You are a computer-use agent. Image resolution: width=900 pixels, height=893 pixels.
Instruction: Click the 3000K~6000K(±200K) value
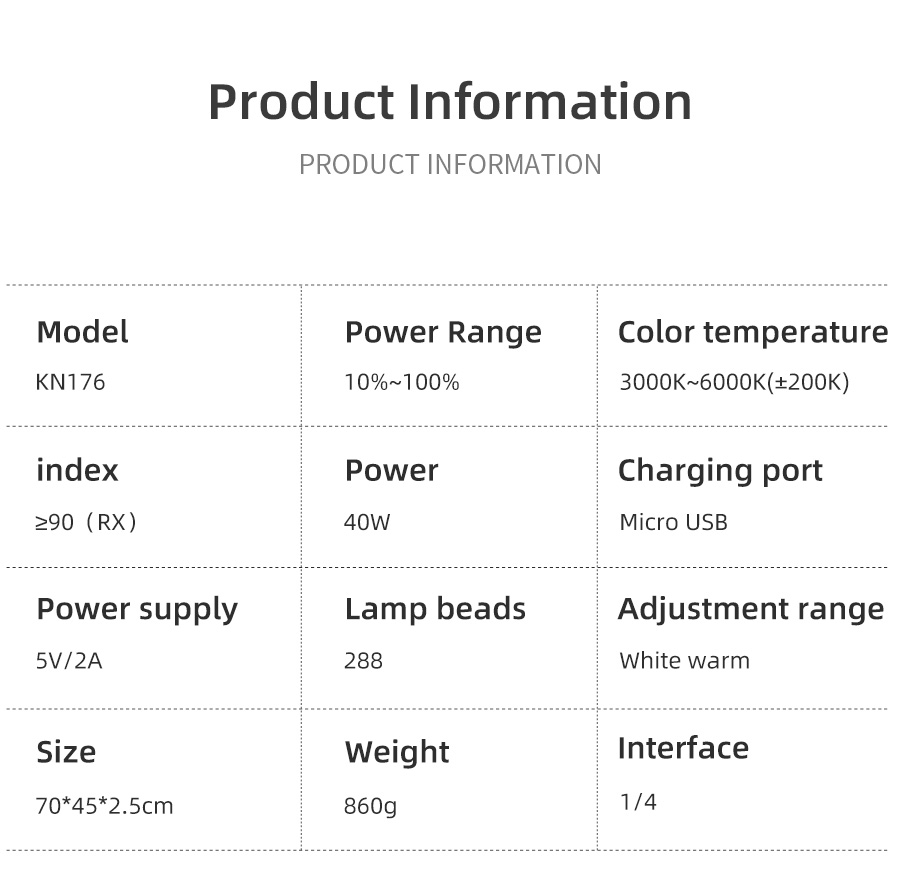[734, 382]
